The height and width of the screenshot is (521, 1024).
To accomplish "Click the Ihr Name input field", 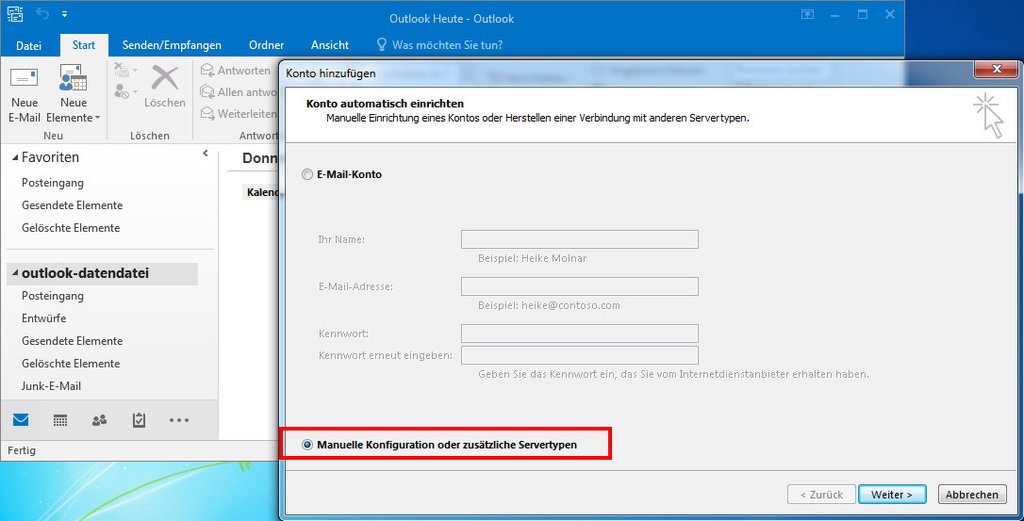I will point(579,239).
